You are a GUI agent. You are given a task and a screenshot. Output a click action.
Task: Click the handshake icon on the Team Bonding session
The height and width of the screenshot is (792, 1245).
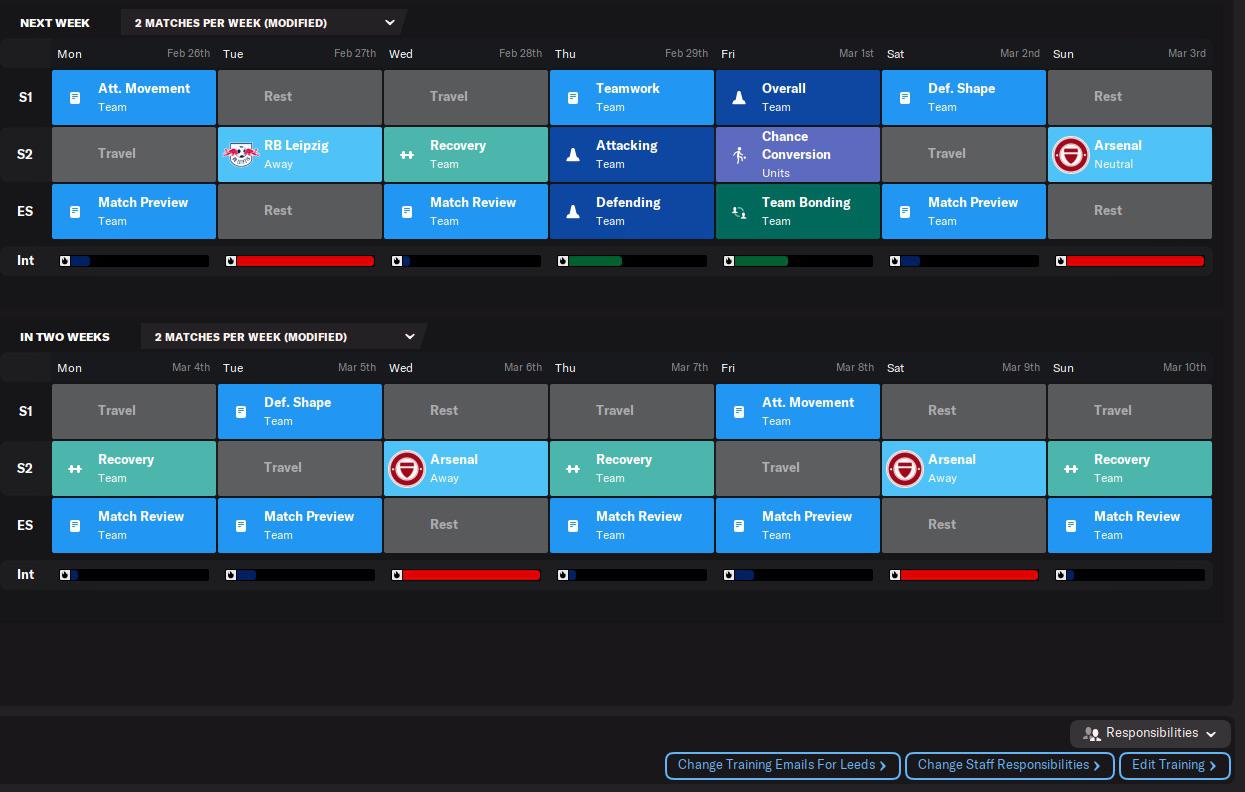739,211
